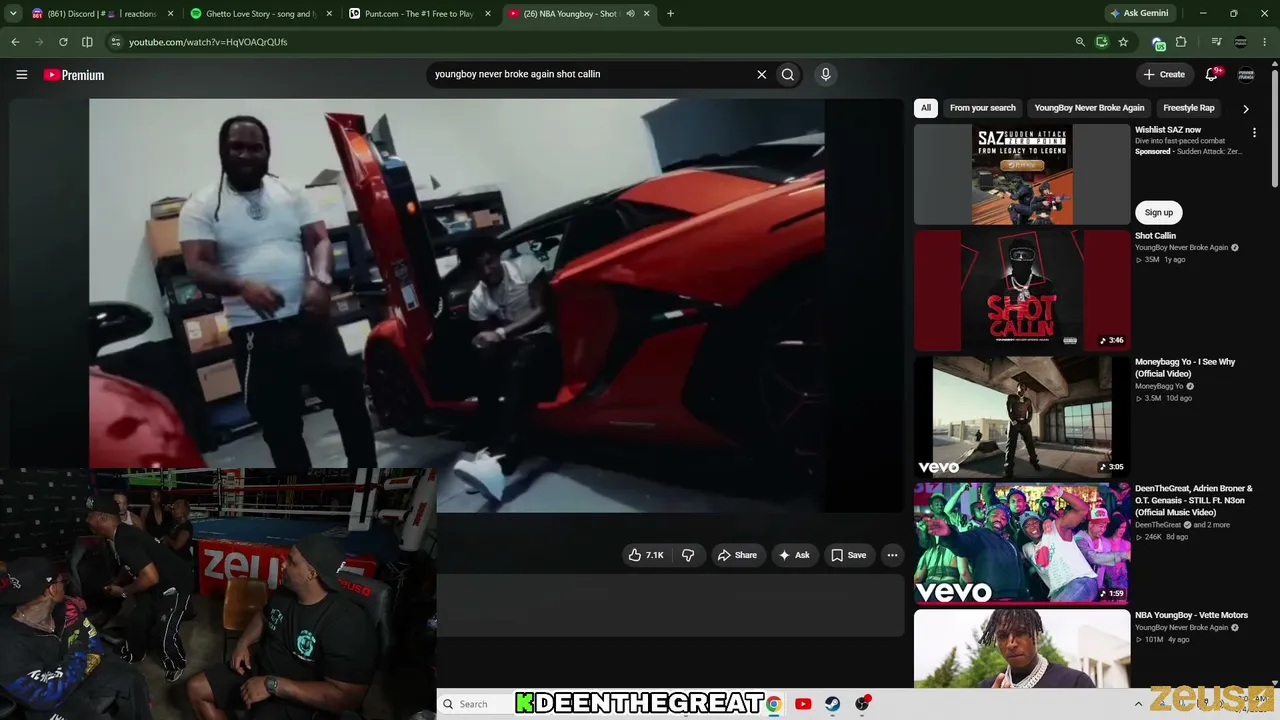Image resolution: width=1280 pixels, height=720 pixels.
Task: Open the Shot Callin video thumbnail
Action: 1022,291
